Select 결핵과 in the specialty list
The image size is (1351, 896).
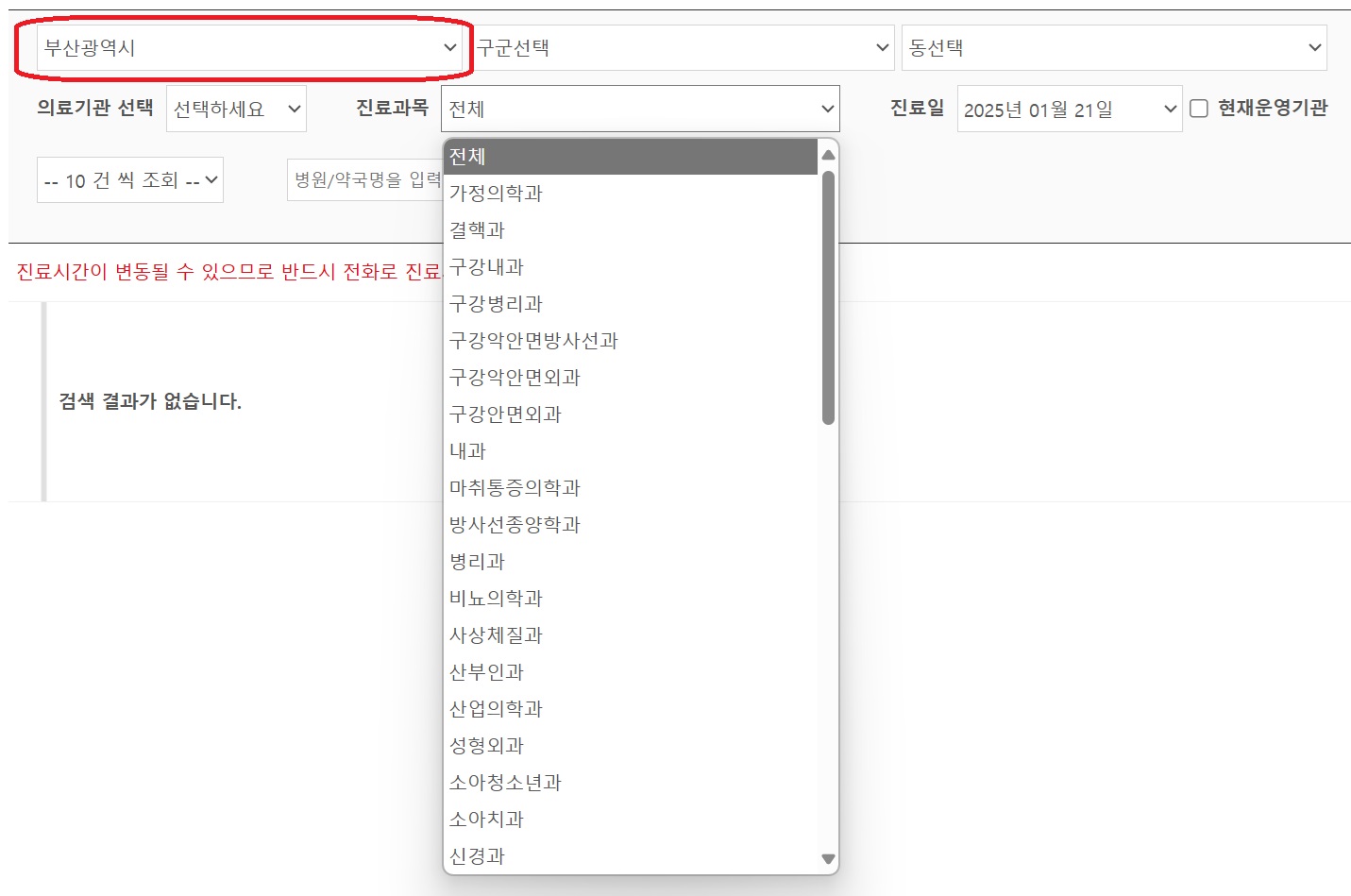[x=477, y=229]
